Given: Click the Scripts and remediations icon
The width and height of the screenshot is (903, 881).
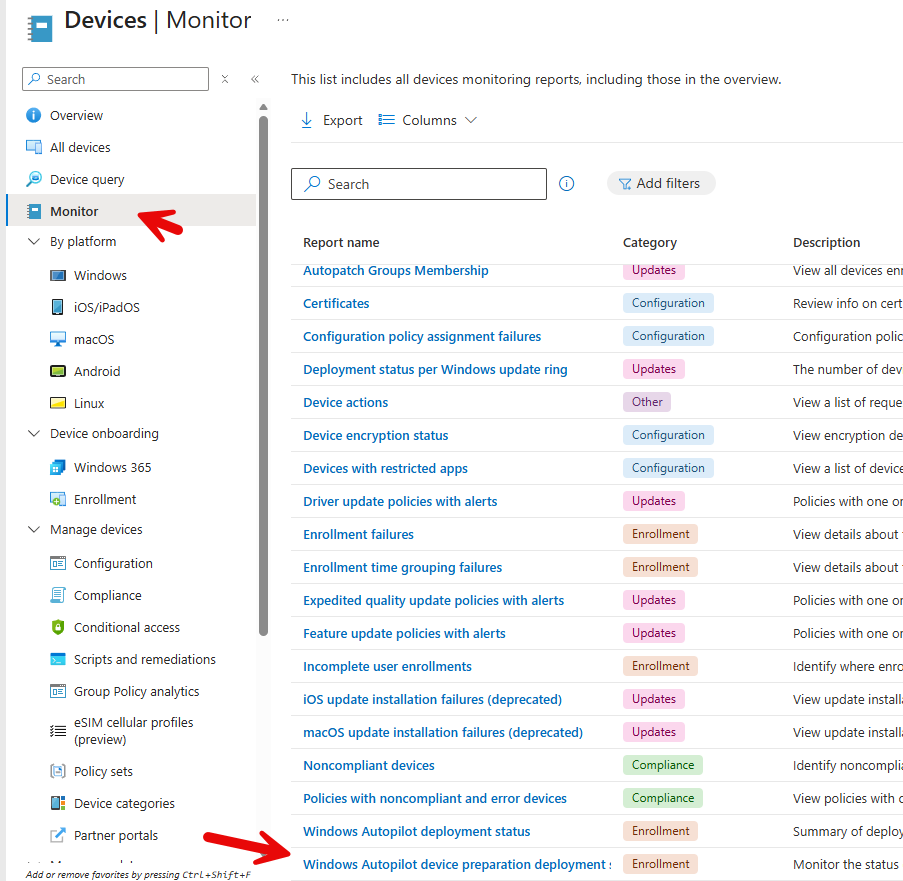Looking at the screenshot, I should [x=57, y=659].
